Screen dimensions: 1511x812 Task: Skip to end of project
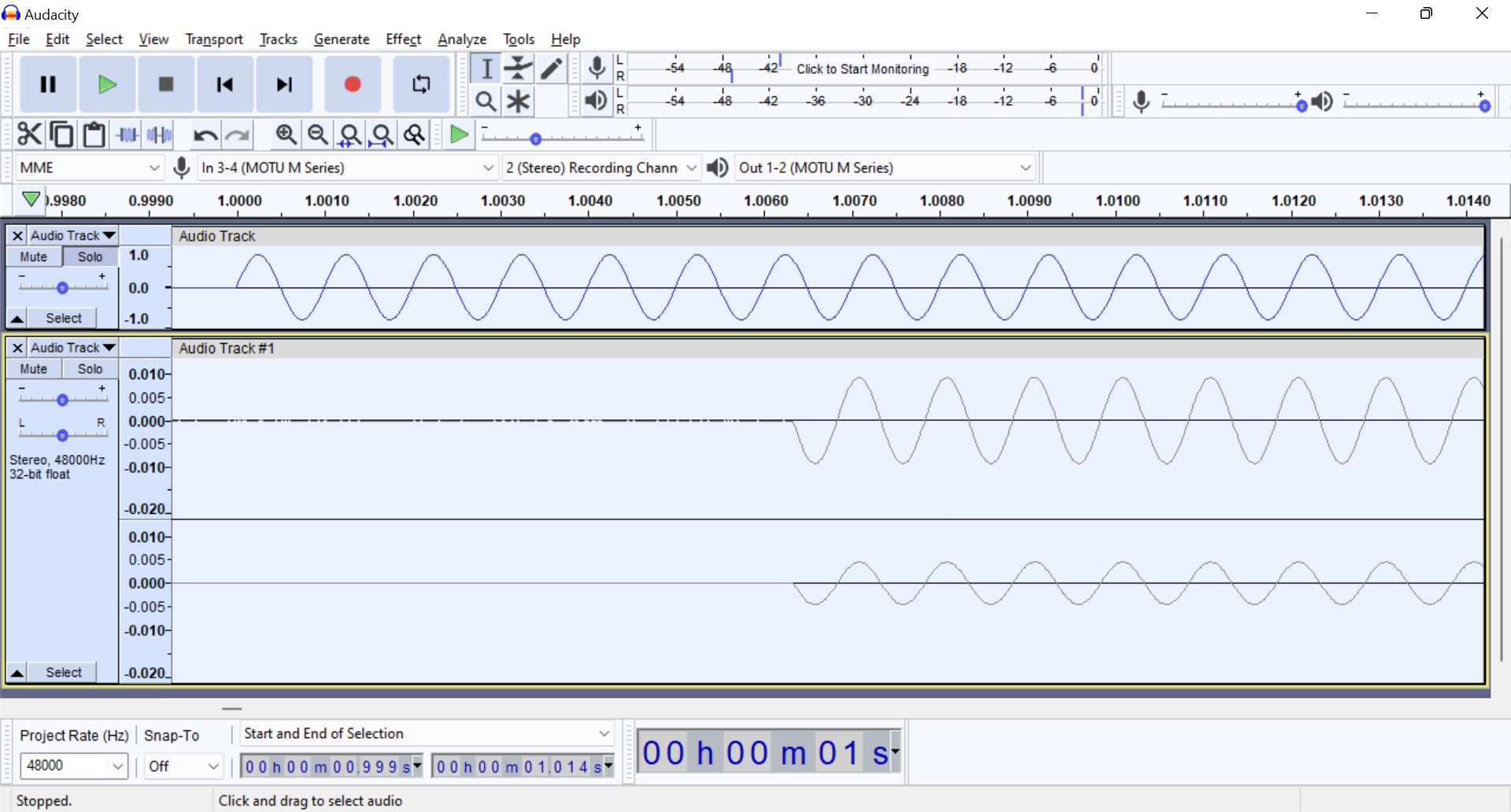[x=284, y=84]
